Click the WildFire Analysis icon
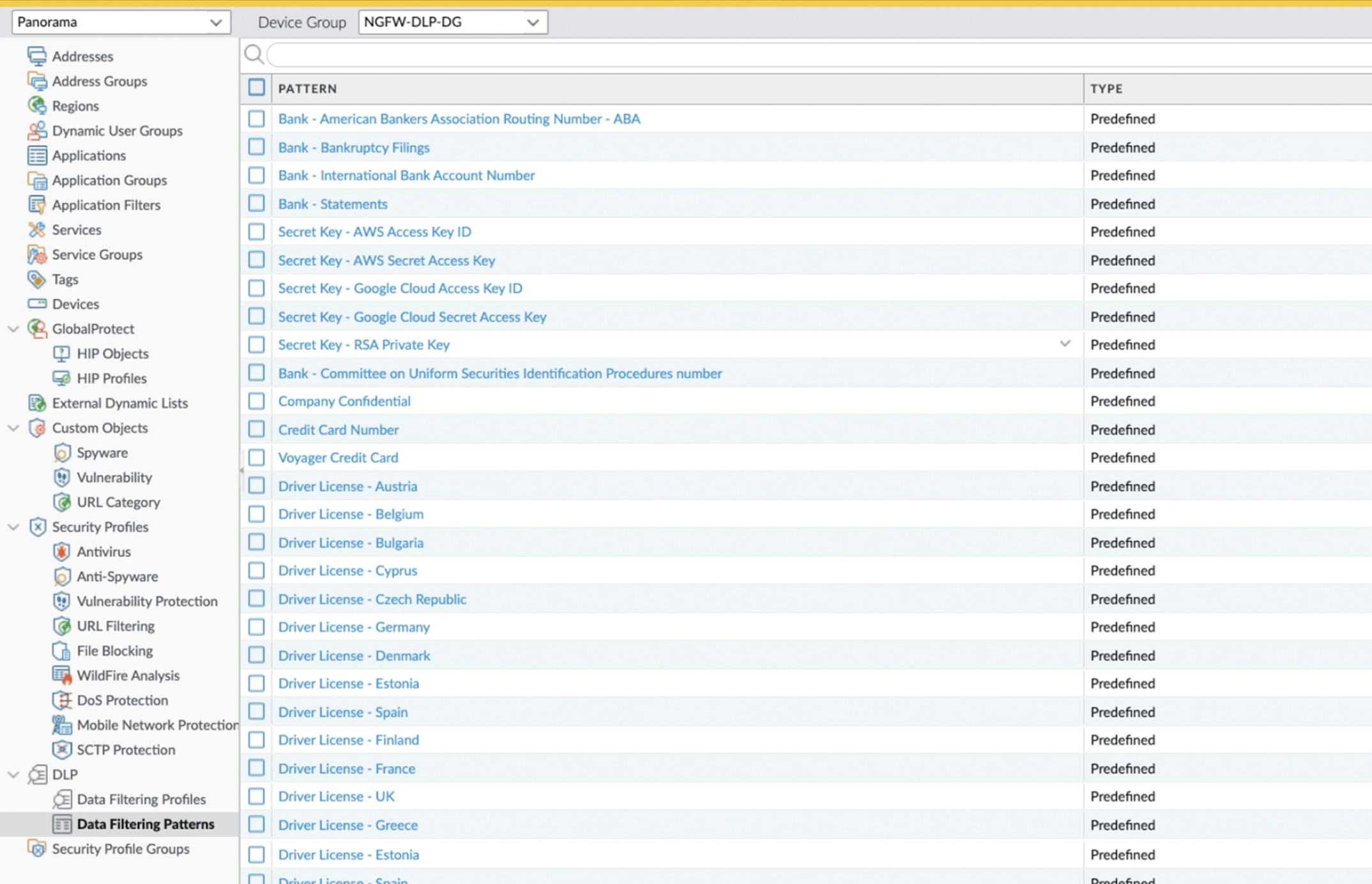 coord(62,675)
